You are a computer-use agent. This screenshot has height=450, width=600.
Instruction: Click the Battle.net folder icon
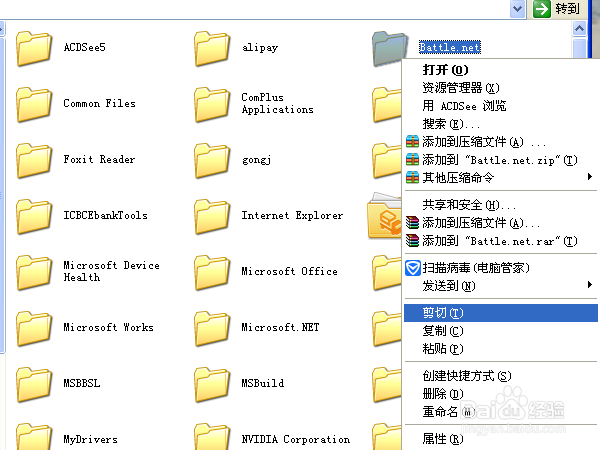[389, 48]
